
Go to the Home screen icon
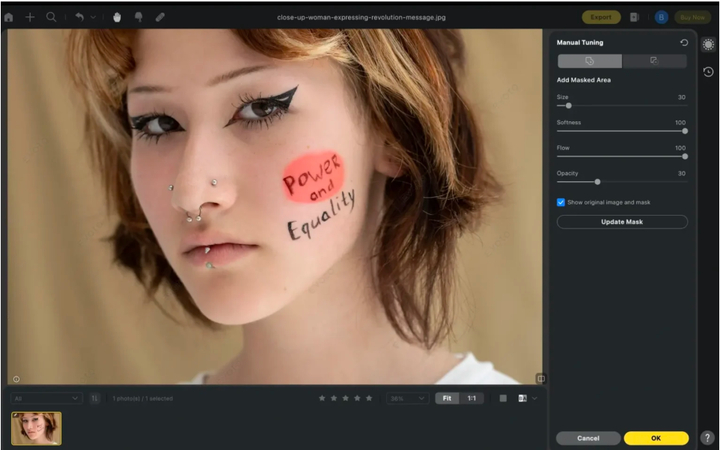tap(9, 17)
